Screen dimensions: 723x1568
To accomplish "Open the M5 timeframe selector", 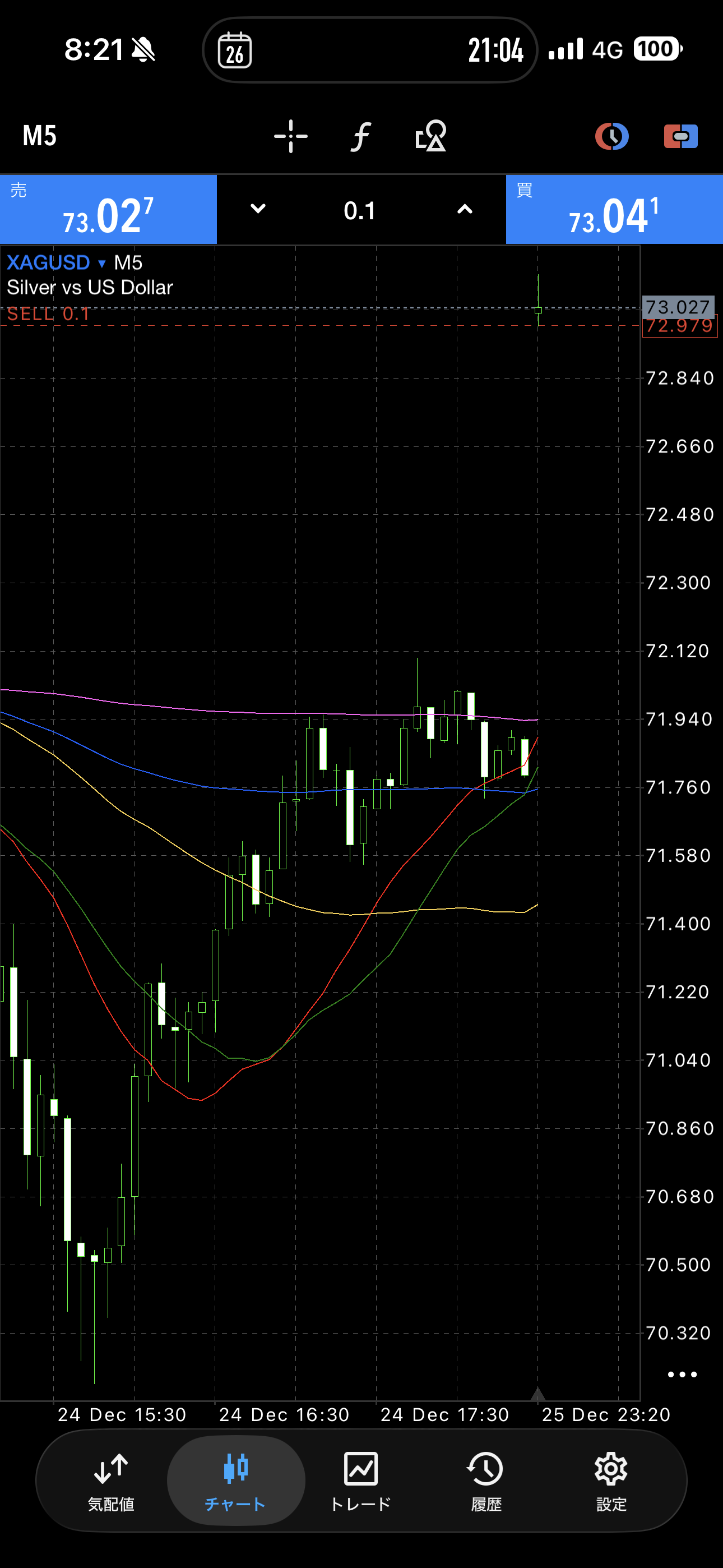I will pyautogui.click(x=40, y=136).
